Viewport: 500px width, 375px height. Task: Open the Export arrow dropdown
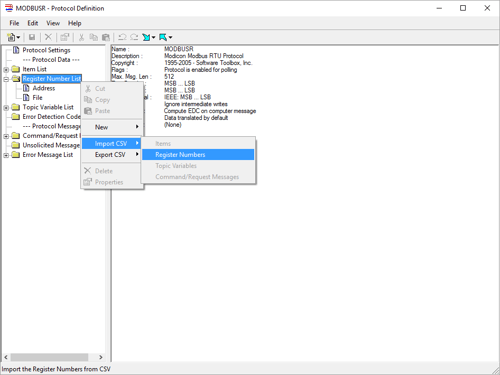(x=170, y=37)
